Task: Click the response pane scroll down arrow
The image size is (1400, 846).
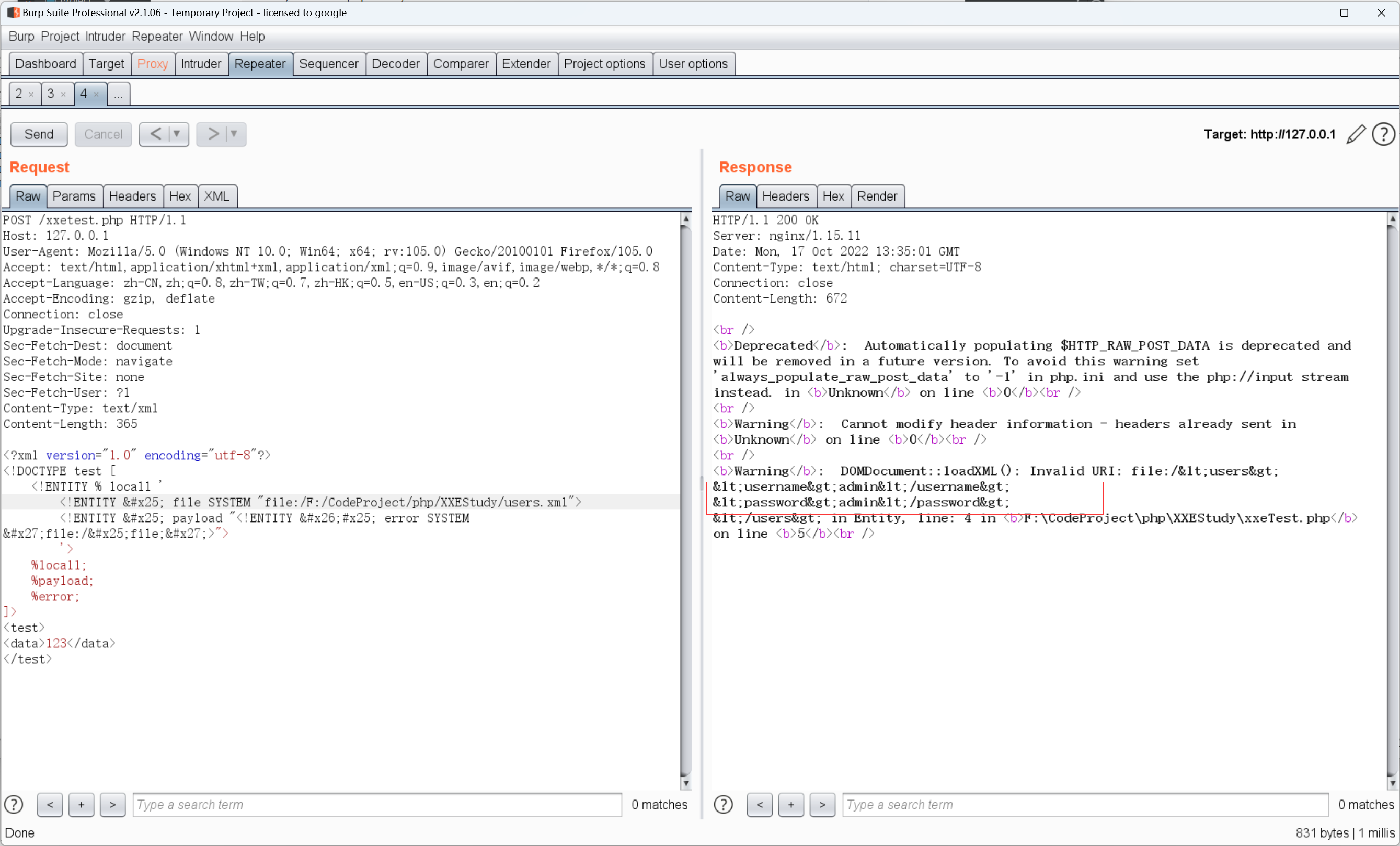Action: [1392, 783]
